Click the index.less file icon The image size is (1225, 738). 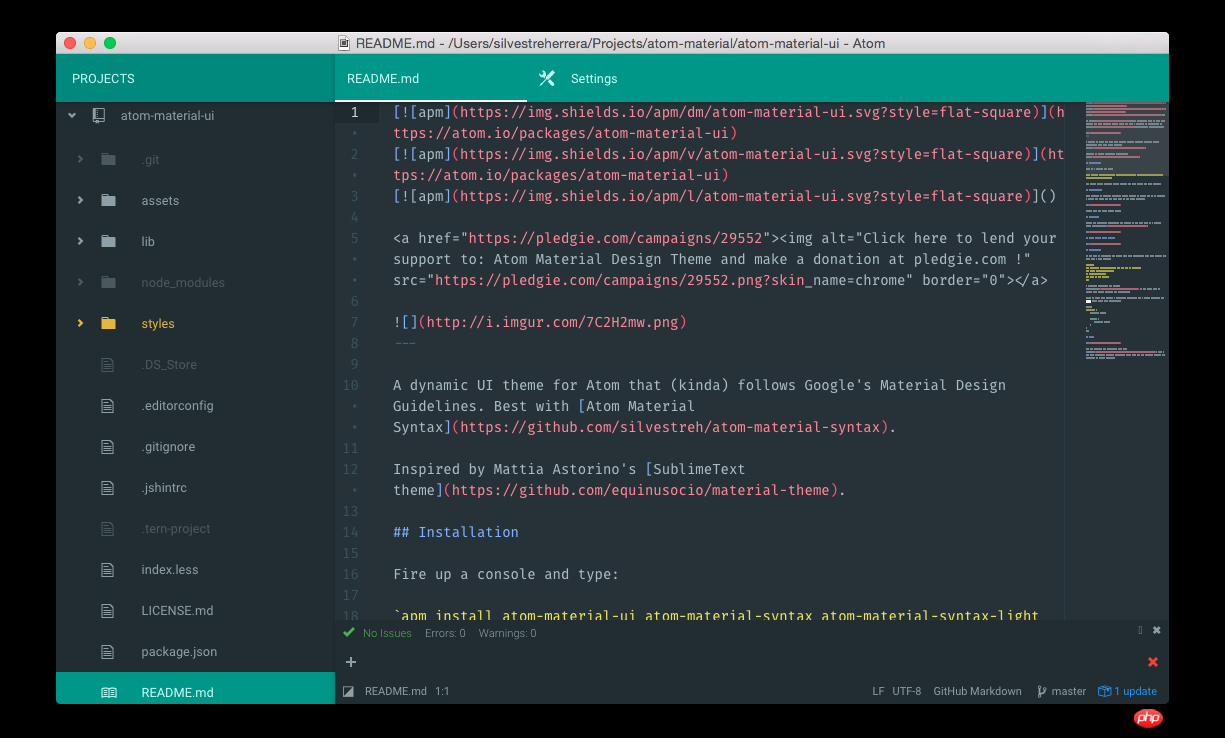(108, 569)
